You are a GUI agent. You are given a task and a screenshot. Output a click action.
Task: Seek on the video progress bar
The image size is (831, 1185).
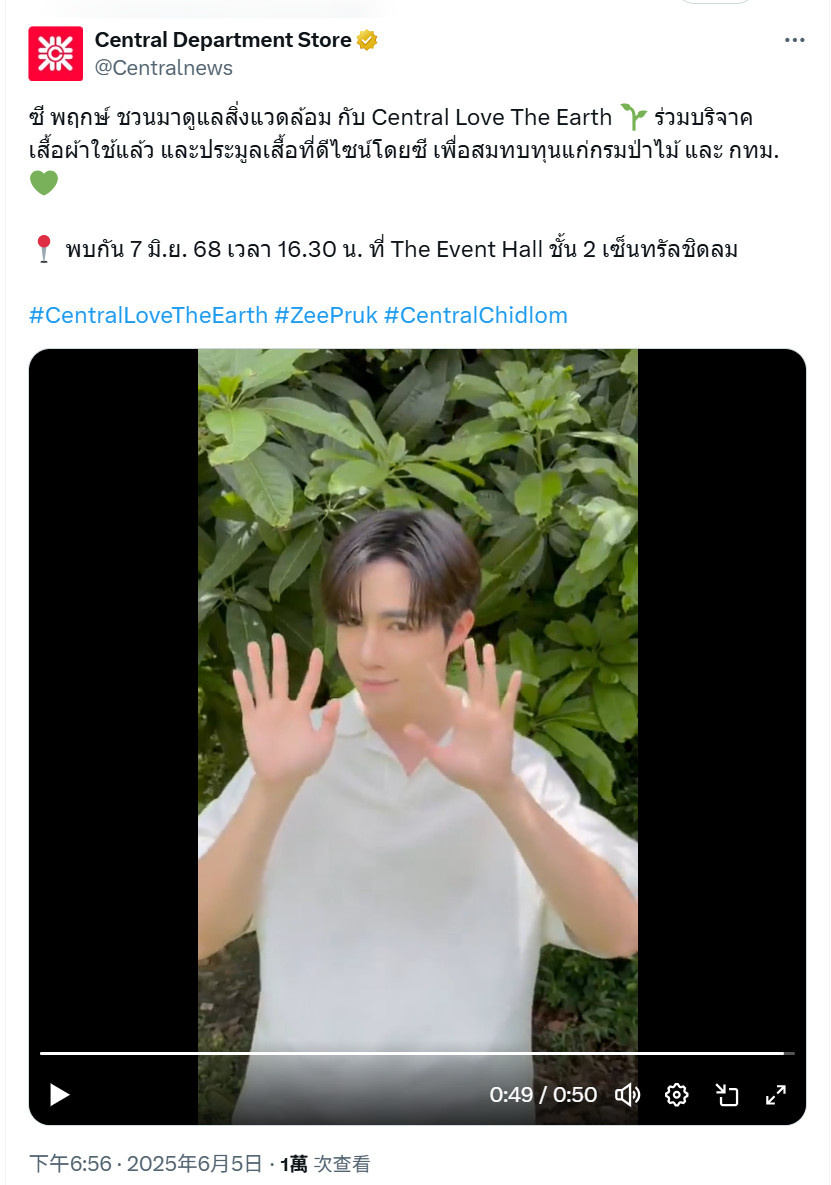[x=417, y=1053]
